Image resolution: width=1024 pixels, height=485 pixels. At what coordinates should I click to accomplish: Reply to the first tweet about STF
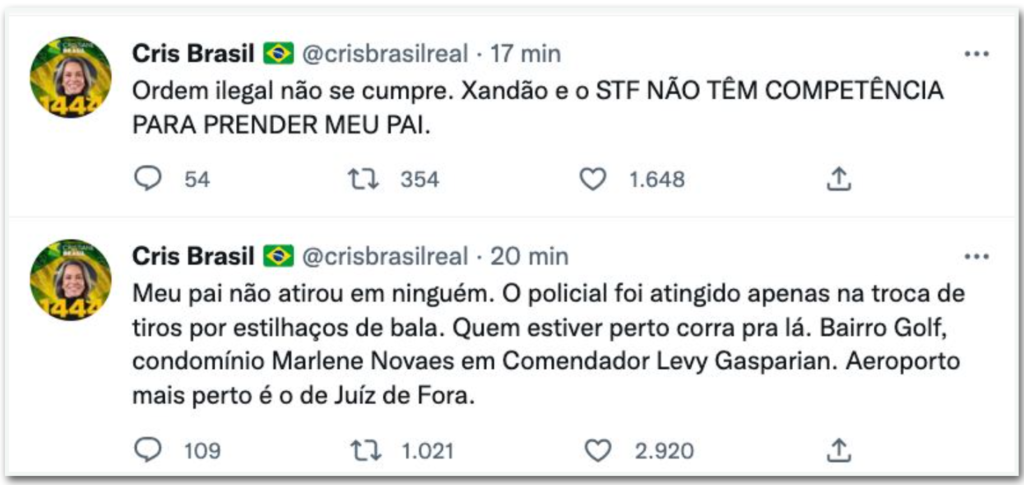[x=147, y=179]
